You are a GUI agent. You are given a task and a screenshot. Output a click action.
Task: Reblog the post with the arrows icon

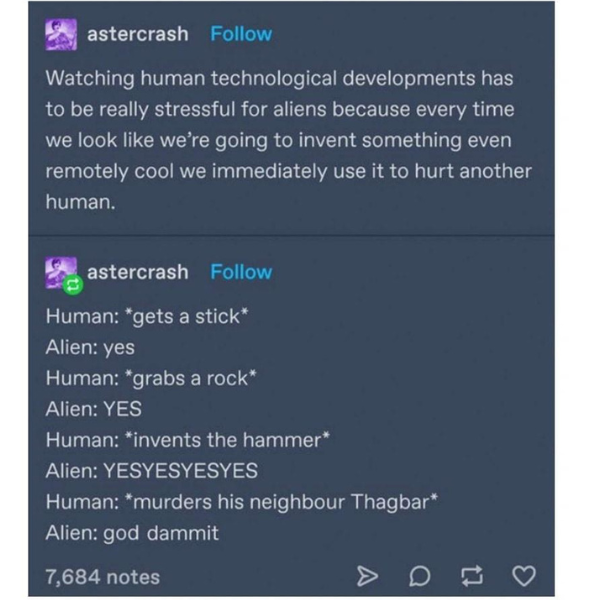coord(472,576)
